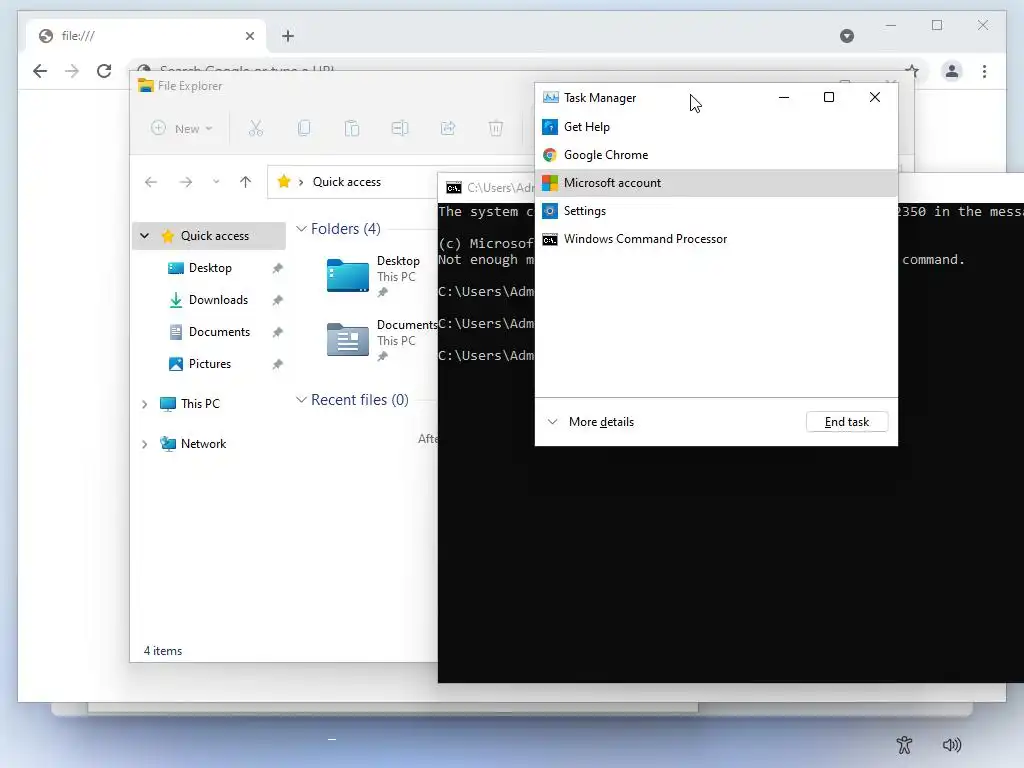Expand This PC in navigation tree

pyautogui.click(x=145, y=404)
